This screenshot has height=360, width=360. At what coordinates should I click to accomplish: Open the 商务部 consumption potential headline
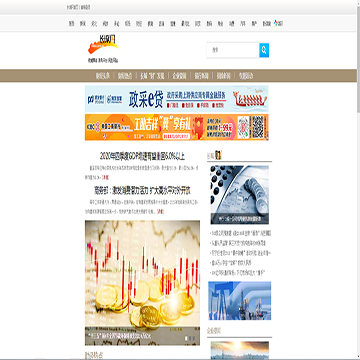(142, 191)
